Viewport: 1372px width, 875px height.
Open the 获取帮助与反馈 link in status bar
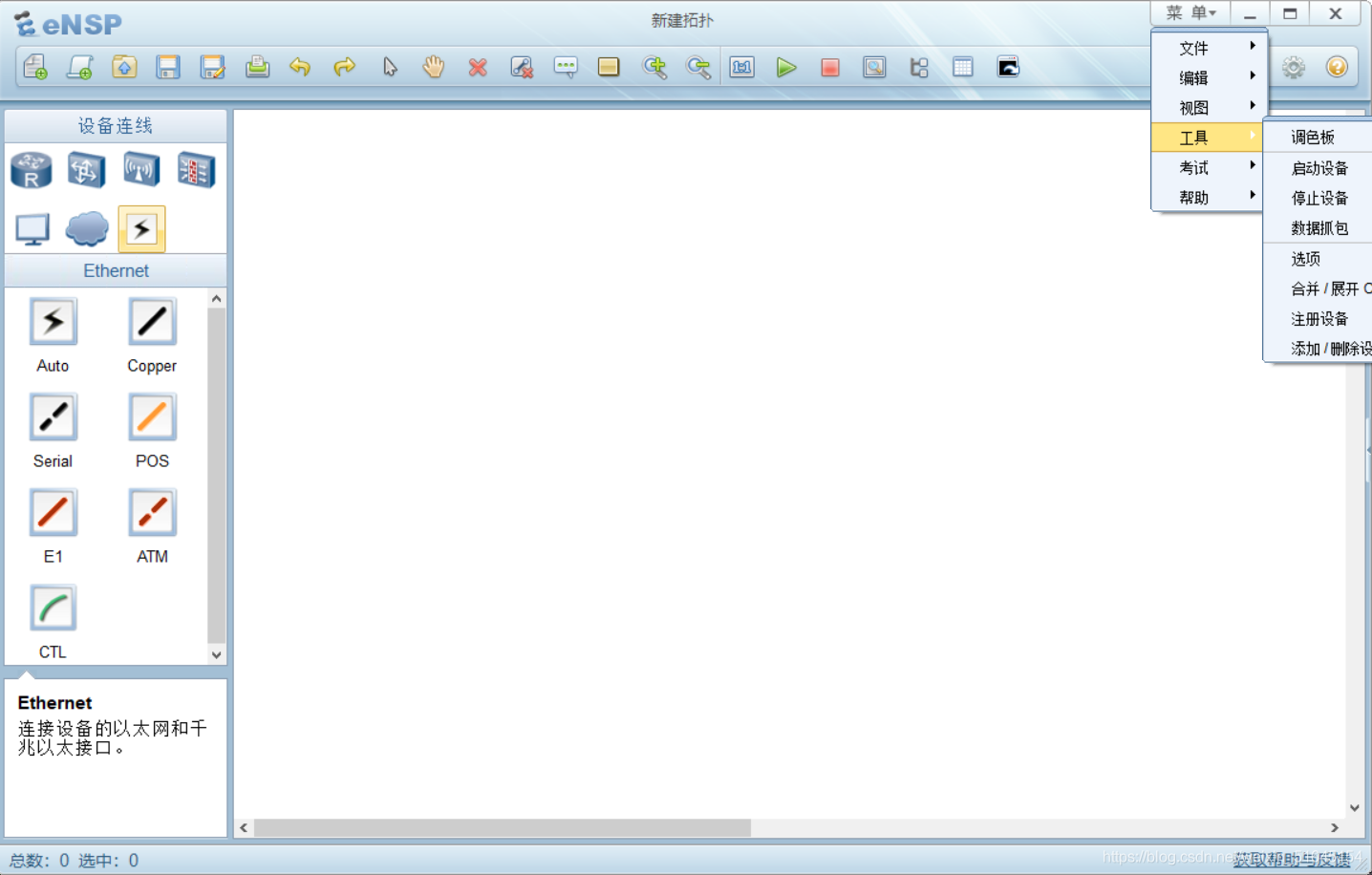click(1292, 860)
